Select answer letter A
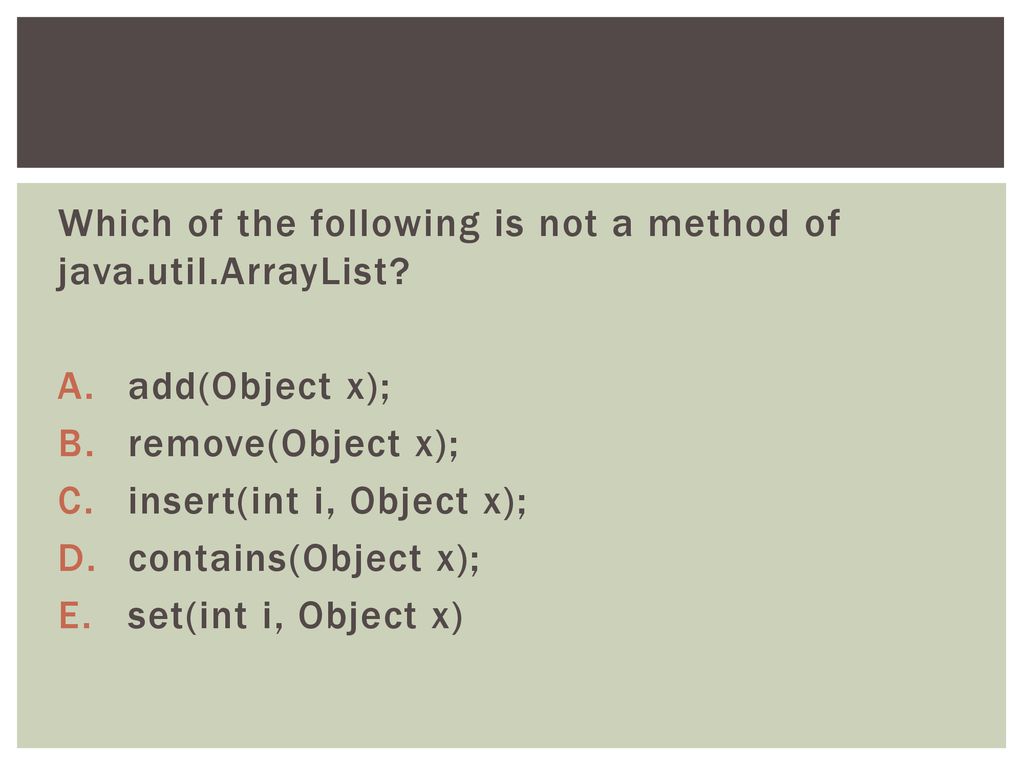Image resolution: width=1024 pixels, height=768 pixels. coord(76,386)
